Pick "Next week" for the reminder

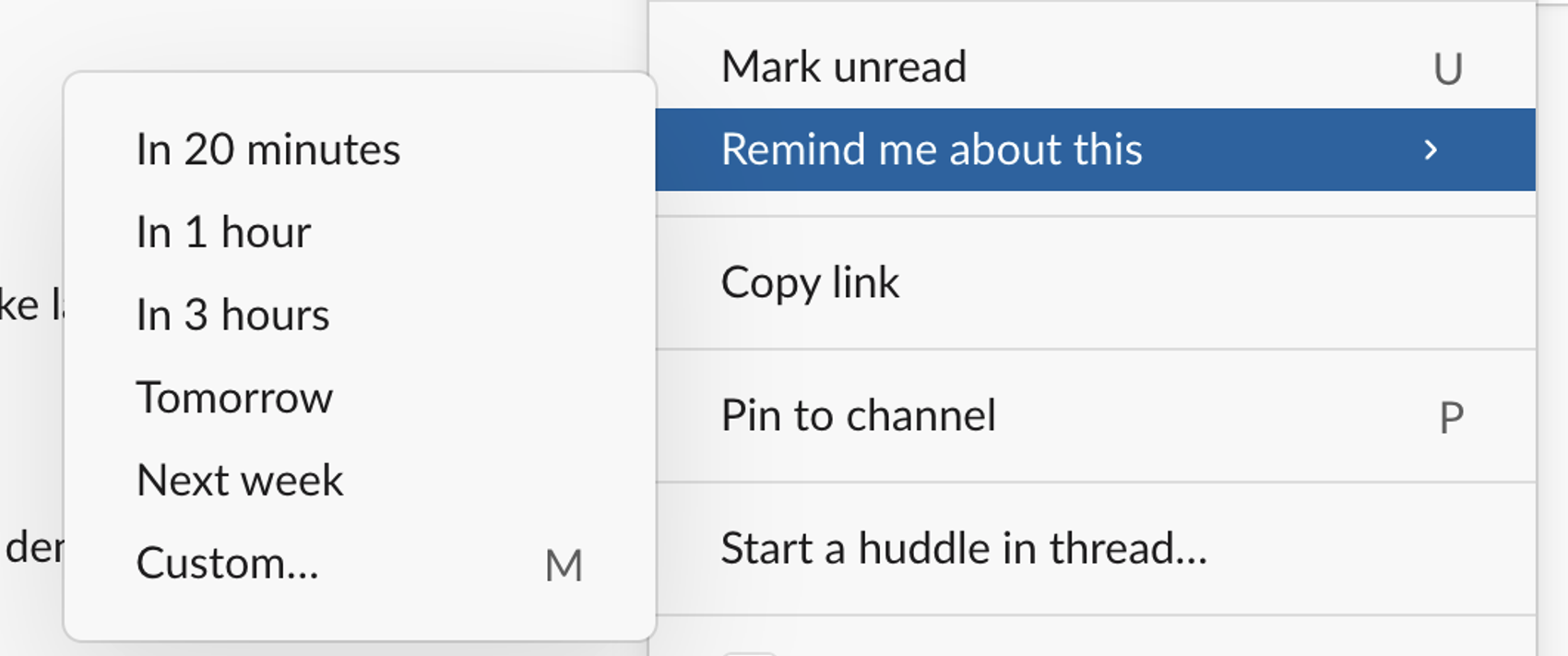point(240,479)
